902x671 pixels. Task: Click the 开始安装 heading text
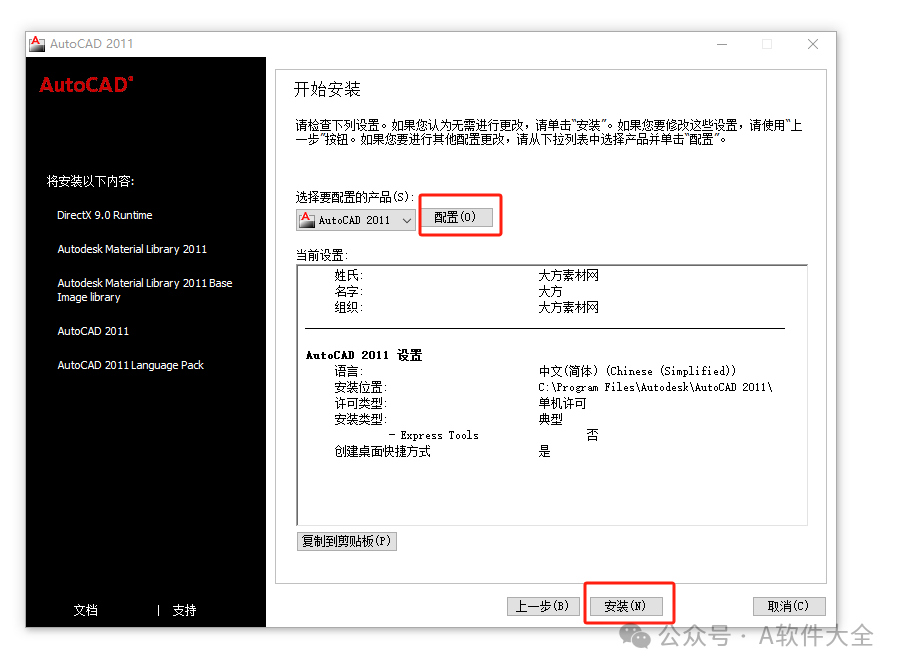[327, 89]
